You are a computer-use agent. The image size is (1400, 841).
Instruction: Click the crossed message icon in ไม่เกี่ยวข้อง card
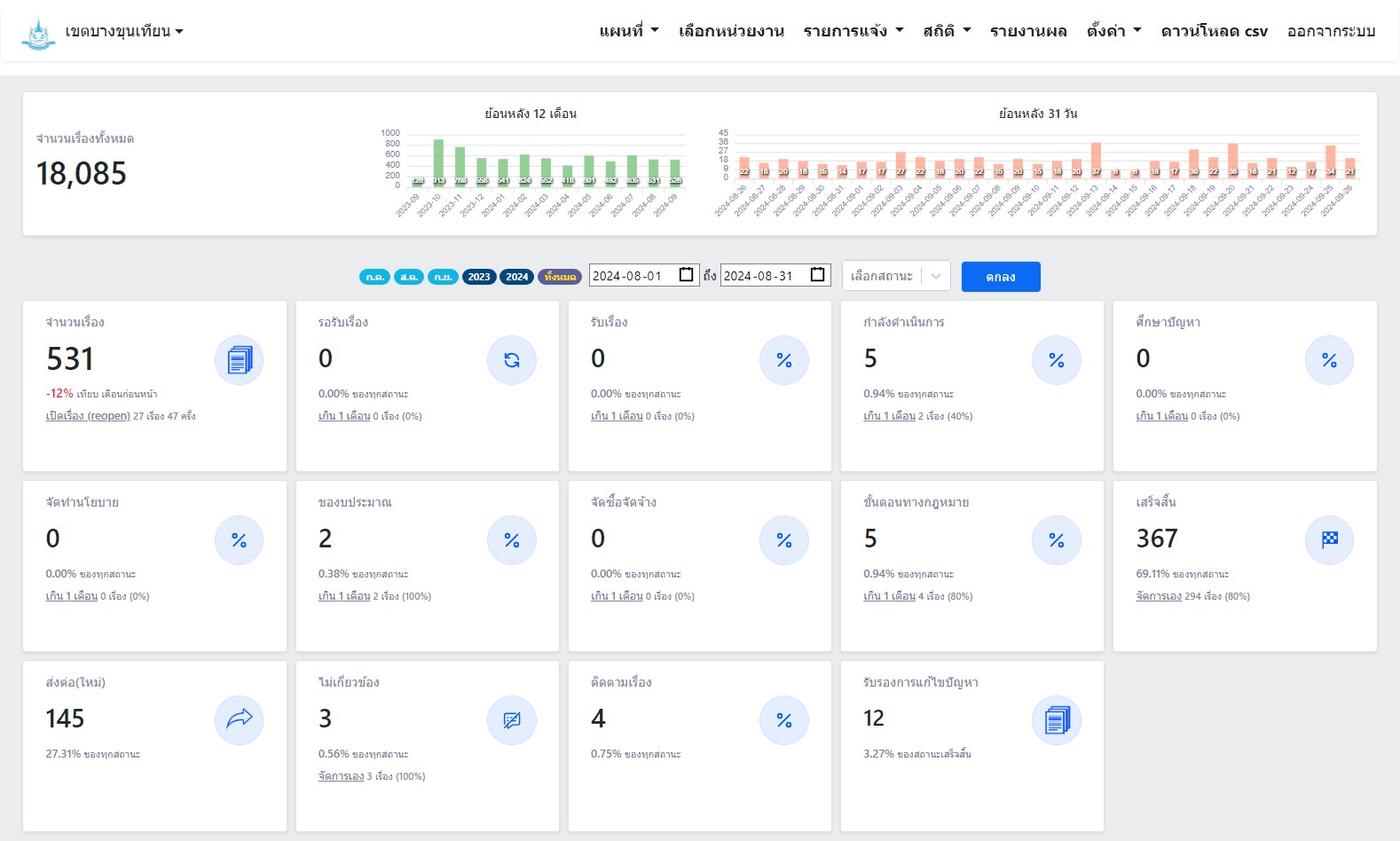tap(511, 719)
